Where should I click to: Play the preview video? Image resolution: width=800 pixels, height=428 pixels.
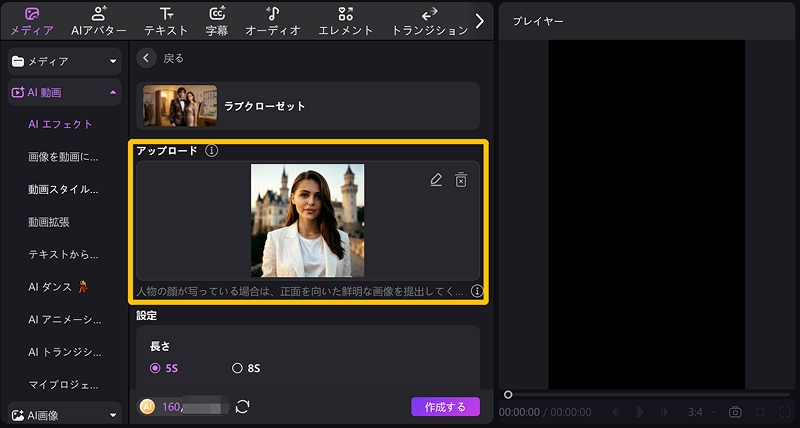coord(640,412)
